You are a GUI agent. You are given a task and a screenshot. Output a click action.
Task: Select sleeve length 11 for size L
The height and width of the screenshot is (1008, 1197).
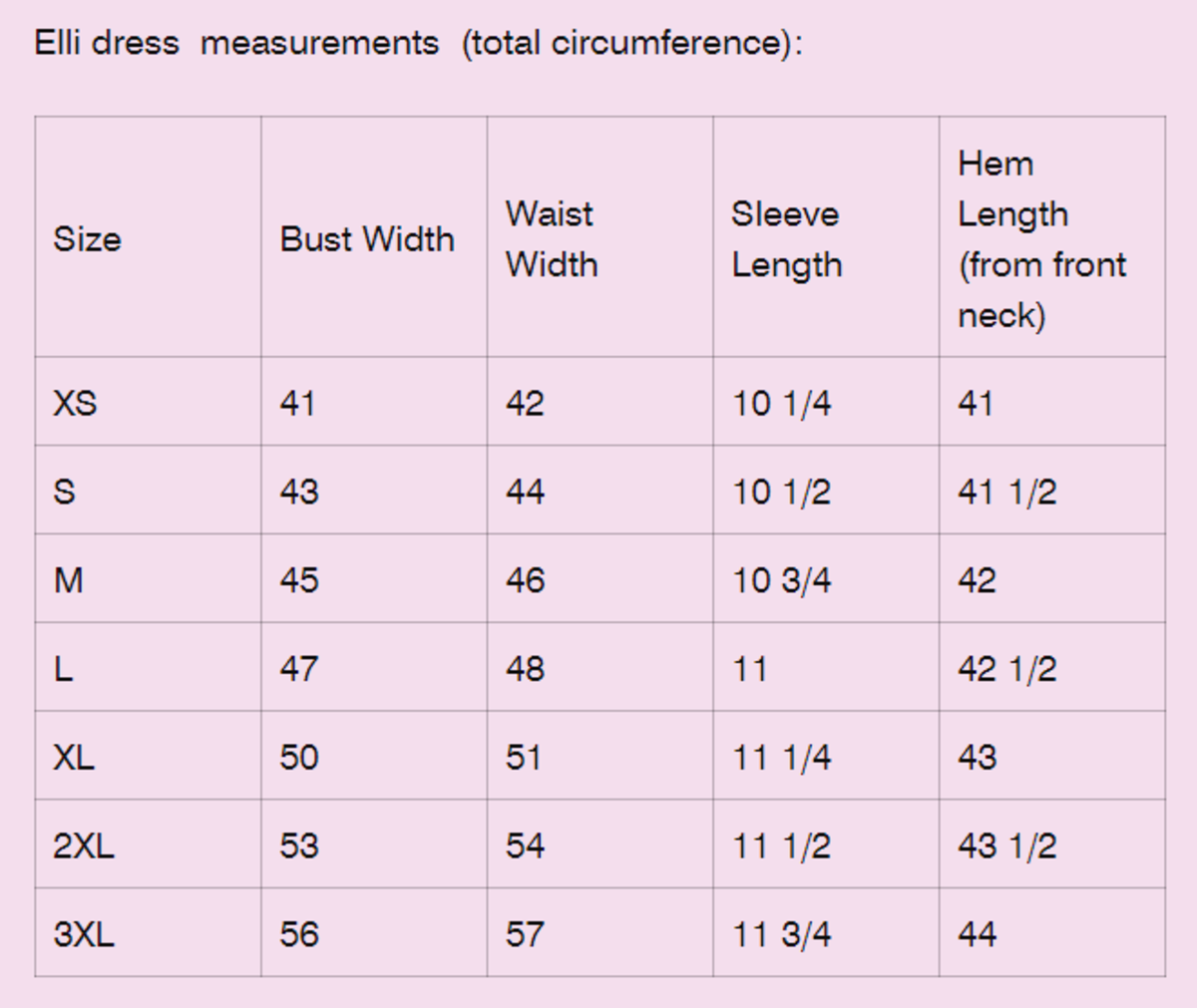pos(750,669)
